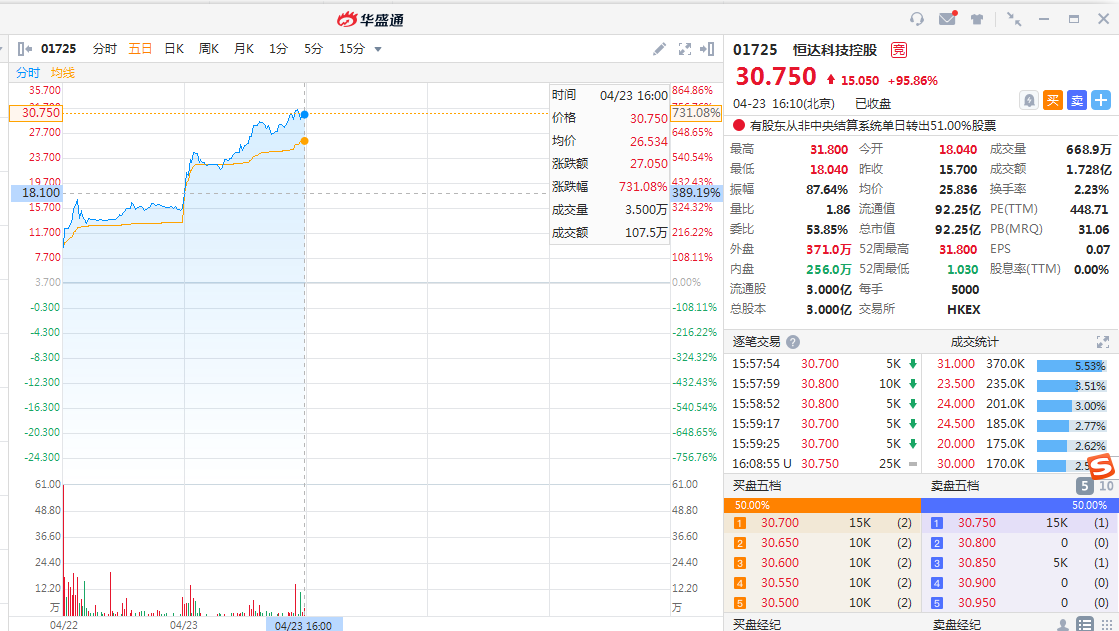The image size is (1119, 631).
Task: Click the 恒达科技控股 stock name
Action: (x=835, y=50)
